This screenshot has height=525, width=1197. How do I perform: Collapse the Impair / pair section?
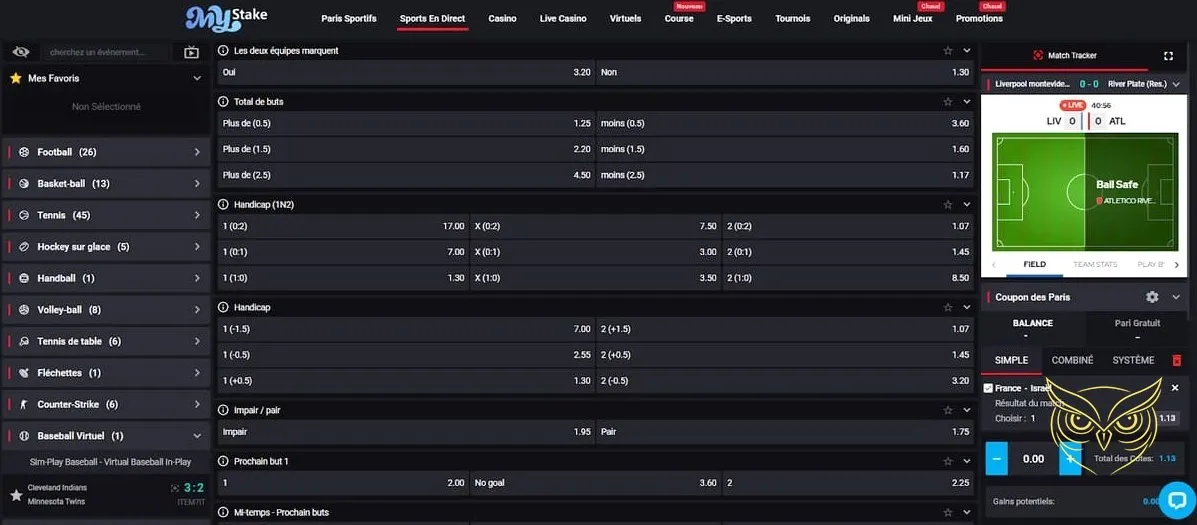point(966,410)
